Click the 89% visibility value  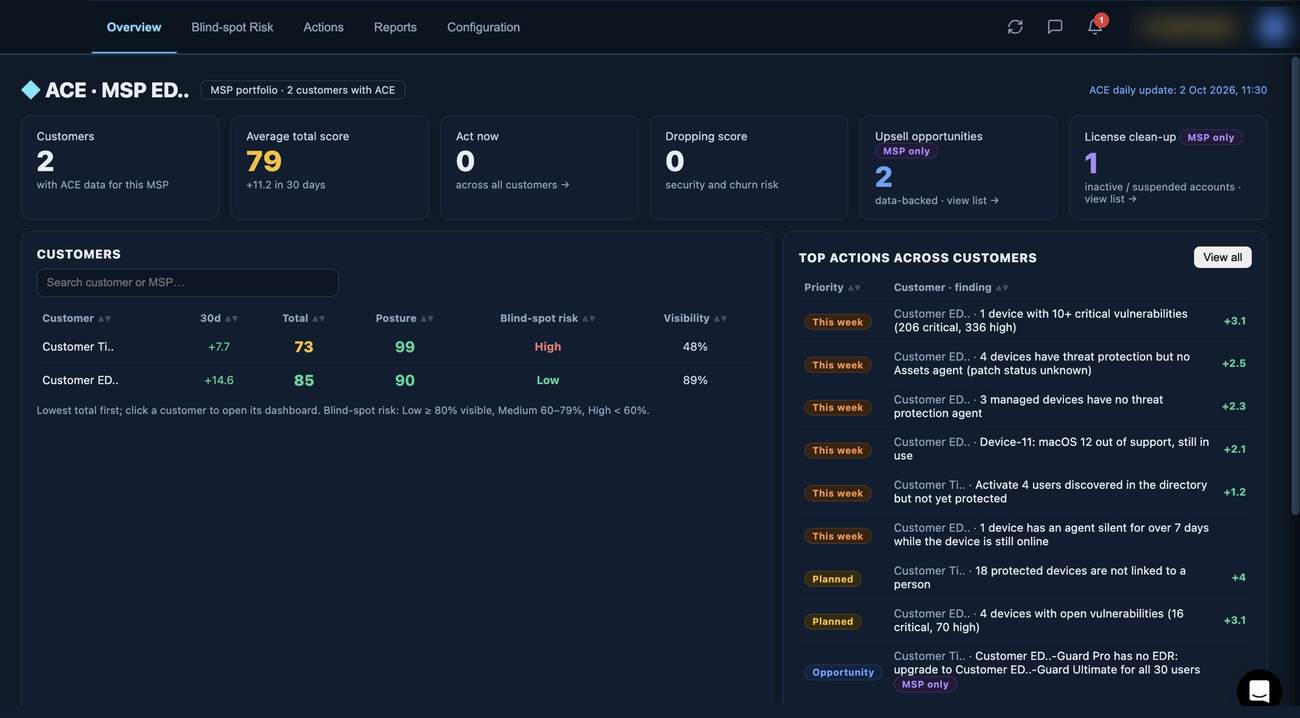pos(696,380)
